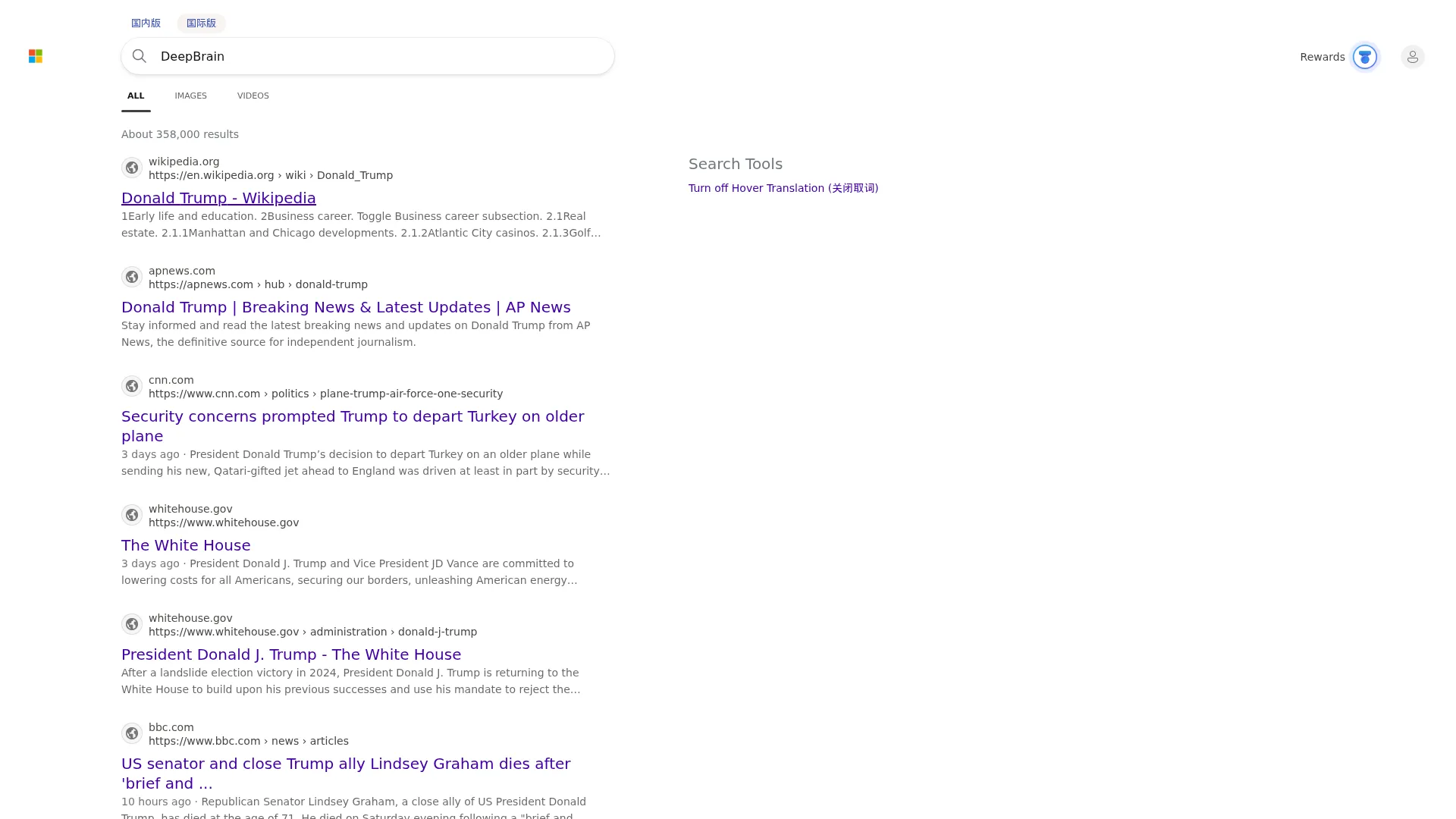Click the wikipedia.org globe favicon
Screen dimensions: 1456x819
point(132,168)
